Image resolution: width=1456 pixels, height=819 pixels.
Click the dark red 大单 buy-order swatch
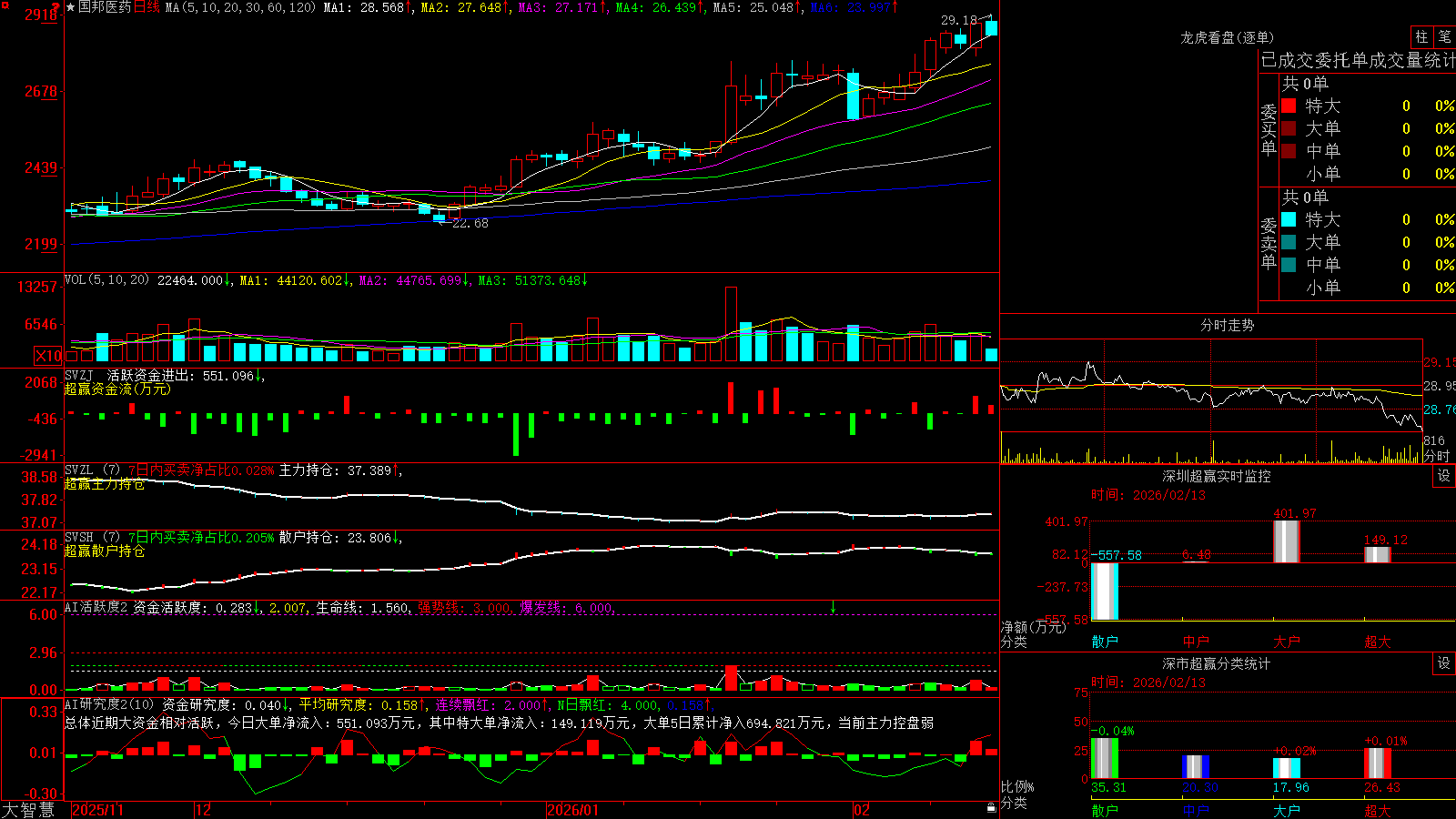click(1289, 128)
